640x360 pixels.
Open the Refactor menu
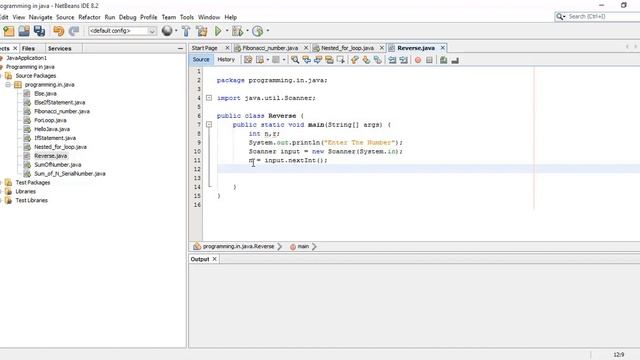pyautogui.click(x=89, y=17)
